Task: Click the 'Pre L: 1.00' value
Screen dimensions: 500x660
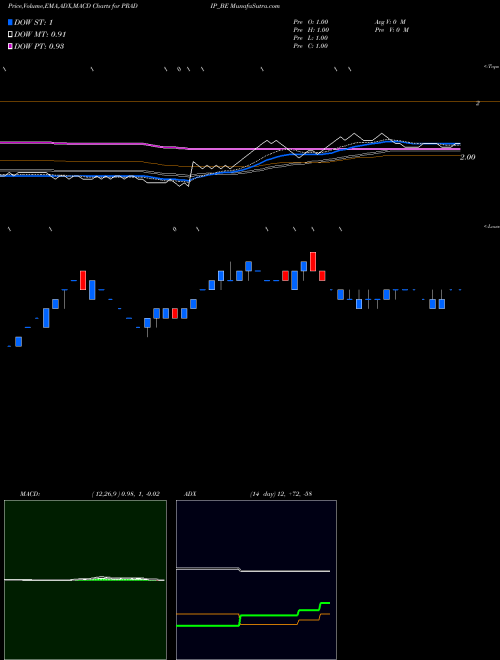Action: pyautogui.click(x=311, y=38)
